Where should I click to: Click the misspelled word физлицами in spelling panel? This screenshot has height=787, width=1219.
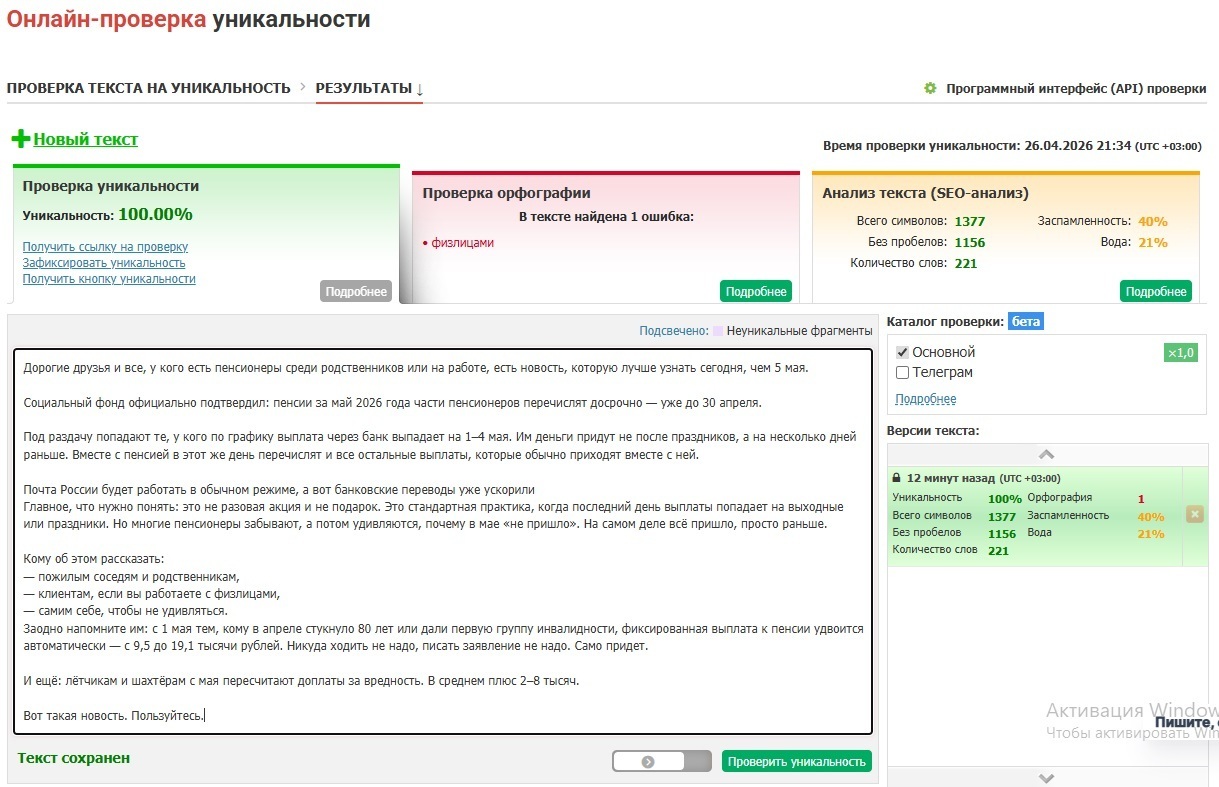coord(463,243)
